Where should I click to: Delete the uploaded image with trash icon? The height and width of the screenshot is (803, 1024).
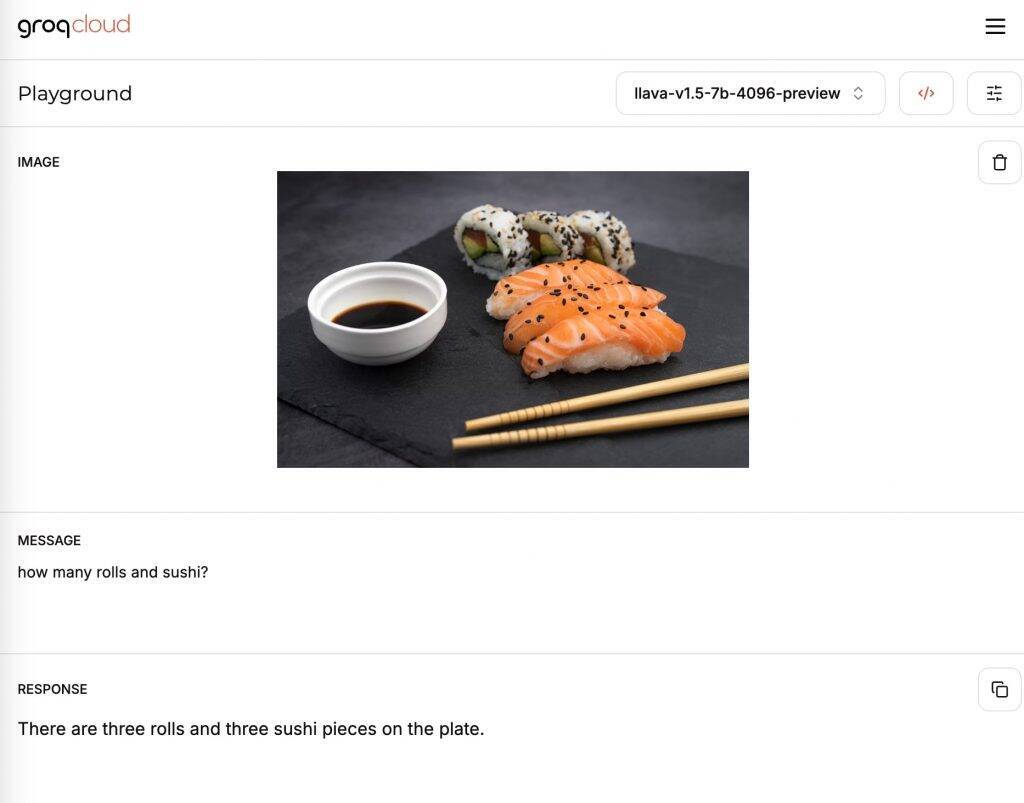pos(999,162)
